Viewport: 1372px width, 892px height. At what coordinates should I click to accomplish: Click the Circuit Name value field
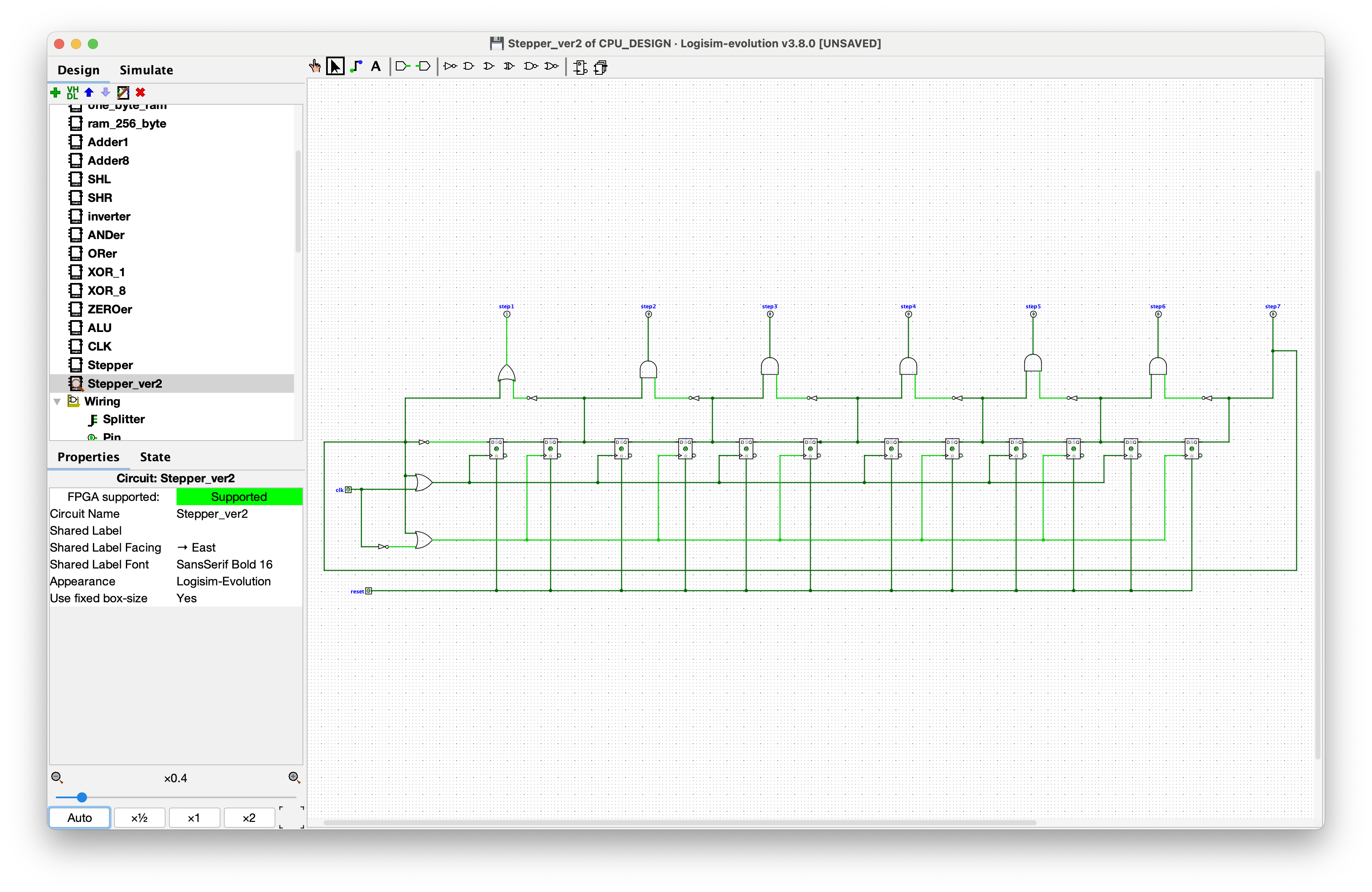[239, 514]
